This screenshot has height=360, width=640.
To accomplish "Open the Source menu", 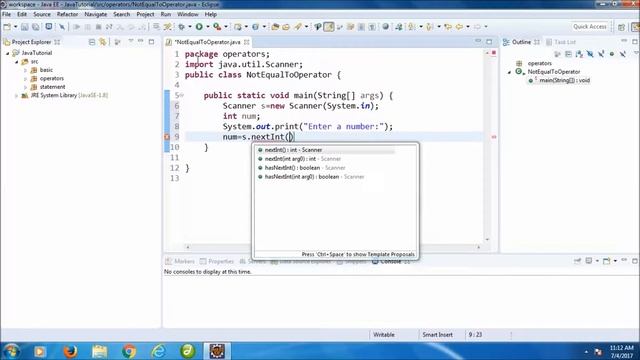I will tap(42, 14).
